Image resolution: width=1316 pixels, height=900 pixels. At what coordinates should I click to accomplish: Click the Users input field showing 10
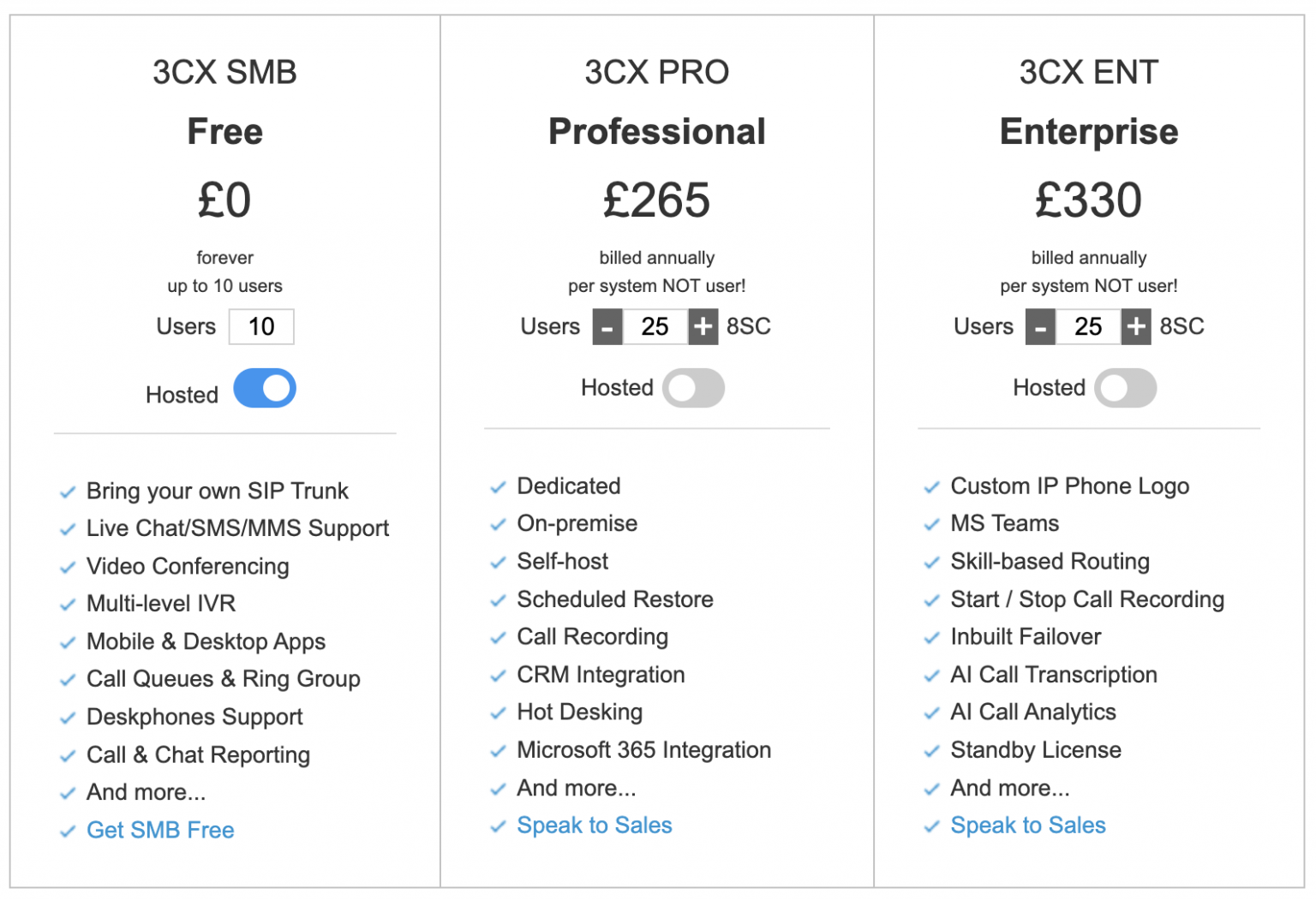(x=261, y=326)
